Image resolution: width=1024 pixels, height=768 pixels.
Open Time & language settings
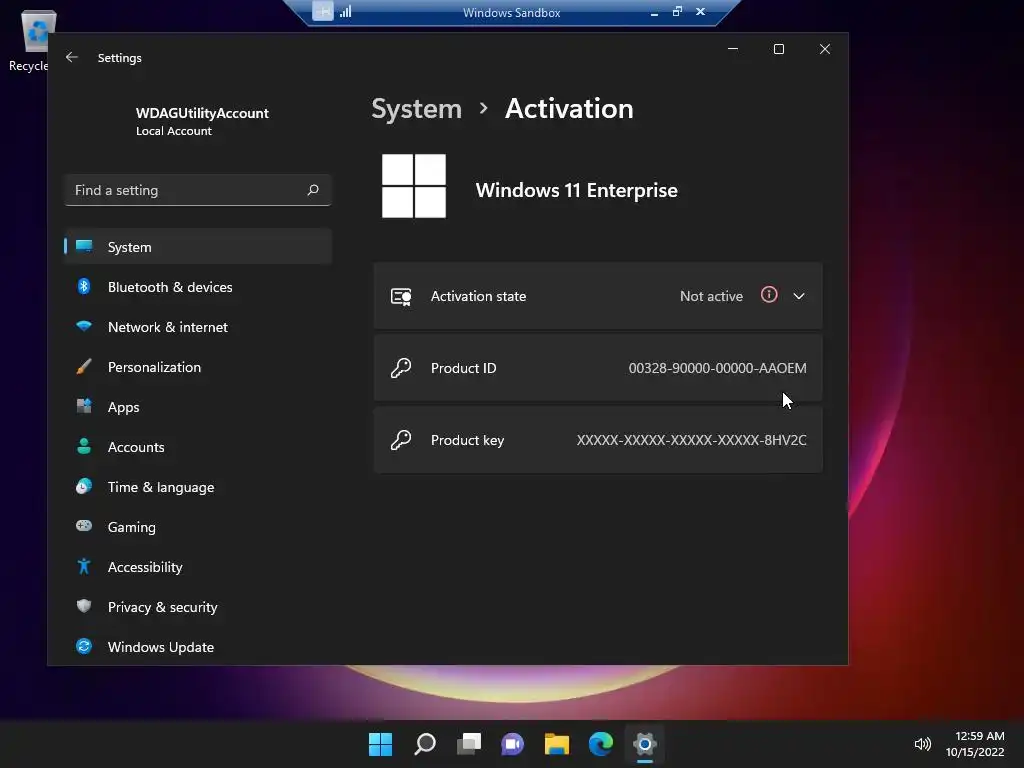click(198, 487)
